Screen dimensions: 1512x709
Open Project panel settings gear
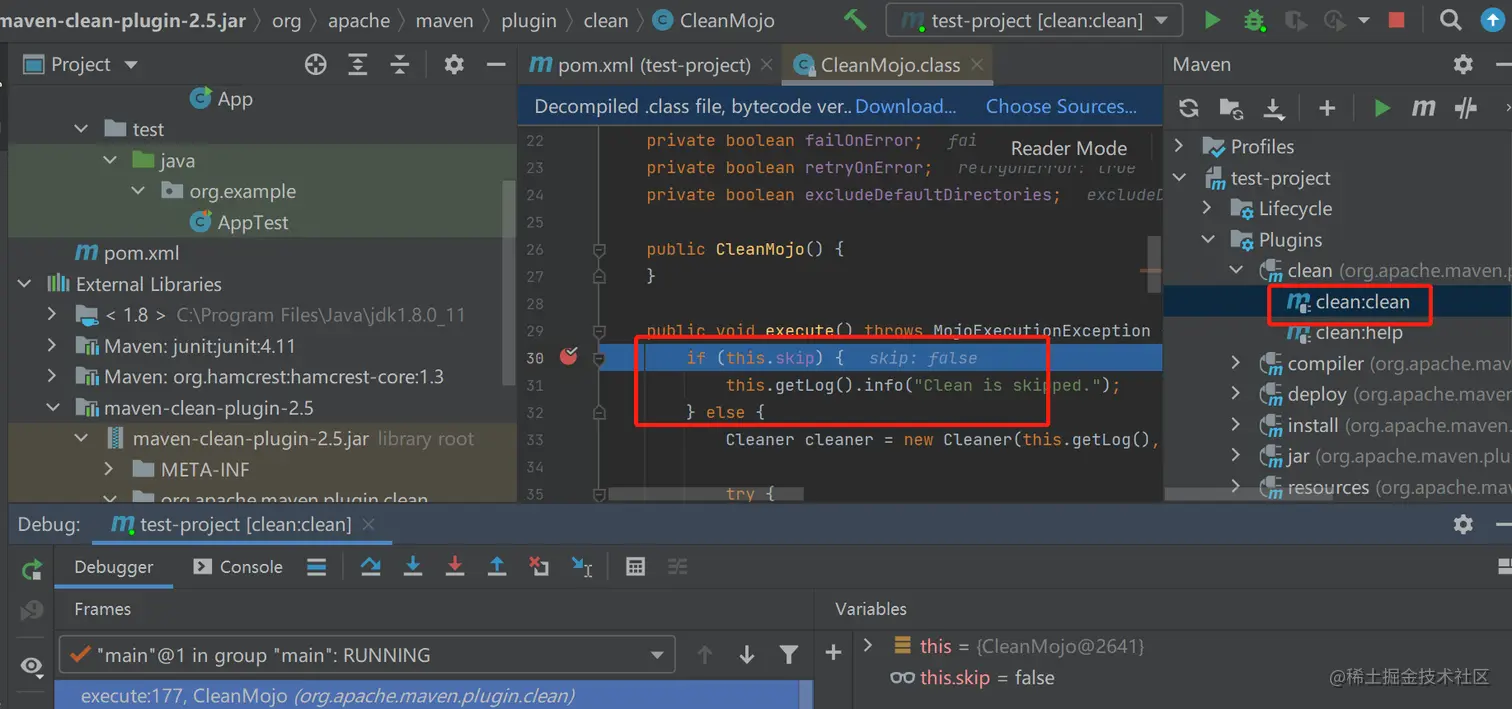pyautogui.click(x=454, y=65)
